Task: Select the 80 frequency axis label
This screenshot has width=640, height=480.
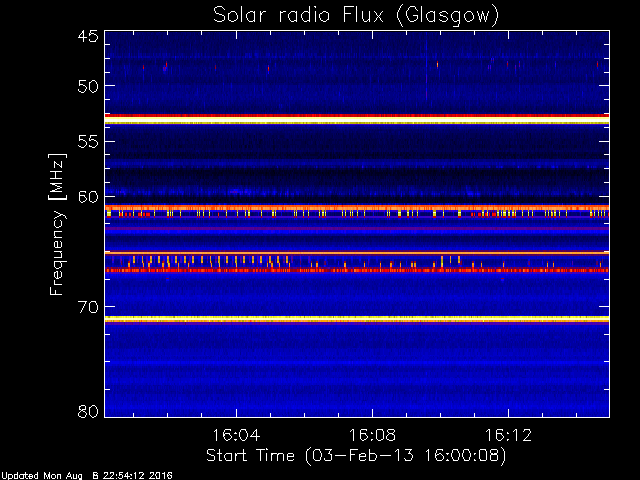Action: (88, 411)
